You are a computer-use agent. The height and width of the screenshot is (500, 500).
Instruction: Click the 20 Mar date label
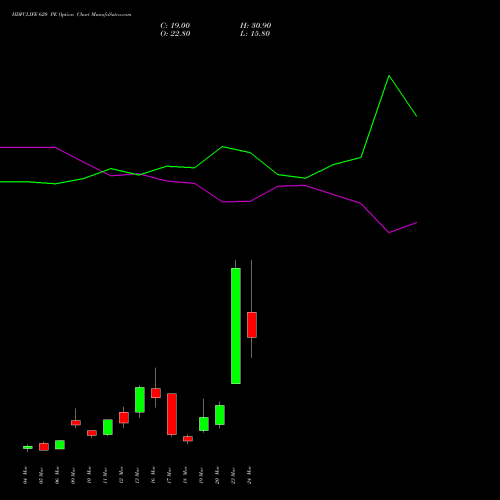click(218, 475)
